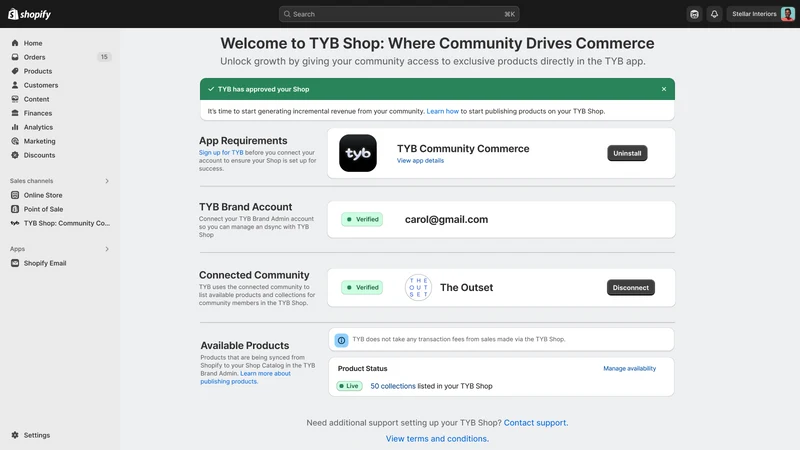The image size is (800, 450).
Task: Click the search magnifier icon
Action: tap(287, 14)
